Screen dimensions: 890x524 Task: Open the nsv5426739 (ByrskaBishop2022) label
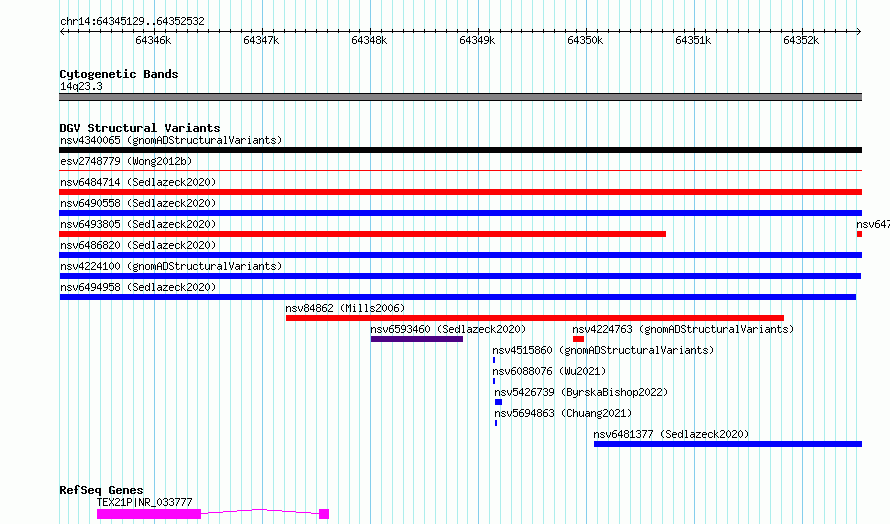coord(581,392)
